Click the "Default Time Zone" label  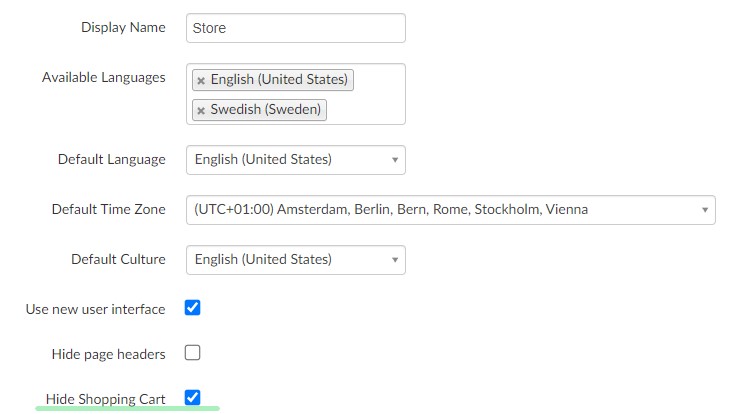coord(108,209)
